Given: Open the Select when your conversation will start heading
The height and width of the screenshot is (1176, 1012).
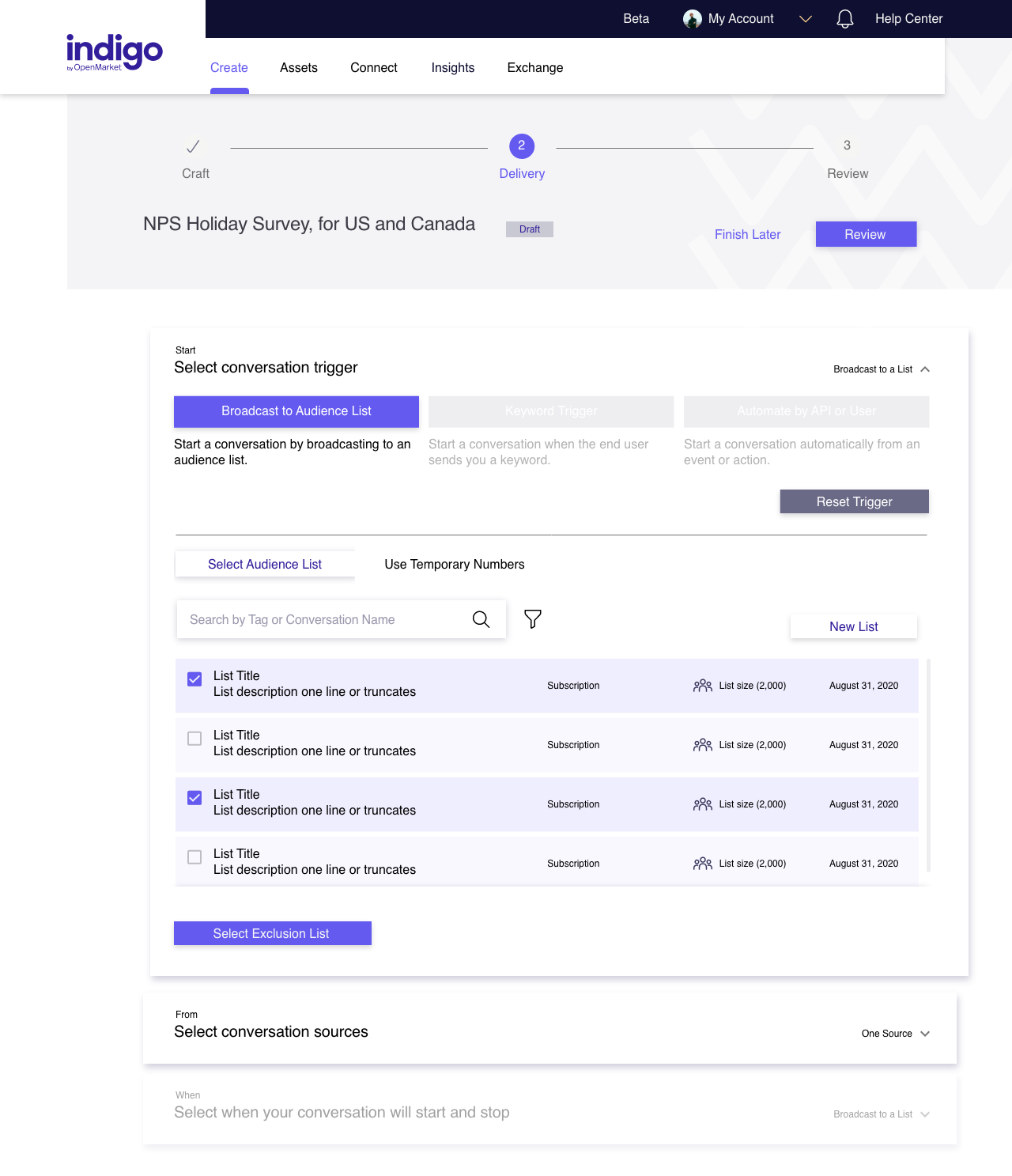Looking at the screenshot, I should point(342,1113).
